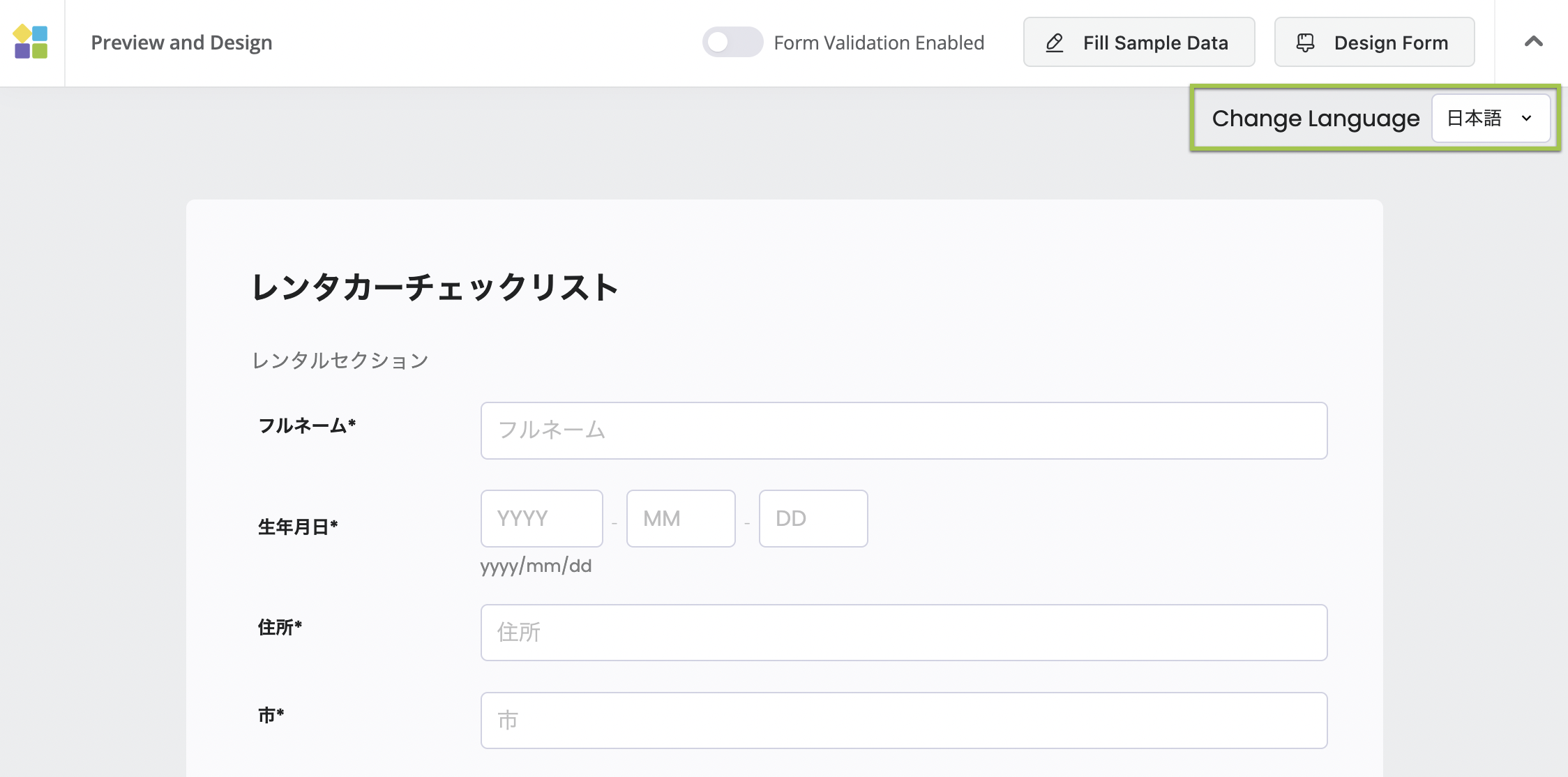
Task: Click the フルネーム text input field
Action: pos(903,430)
